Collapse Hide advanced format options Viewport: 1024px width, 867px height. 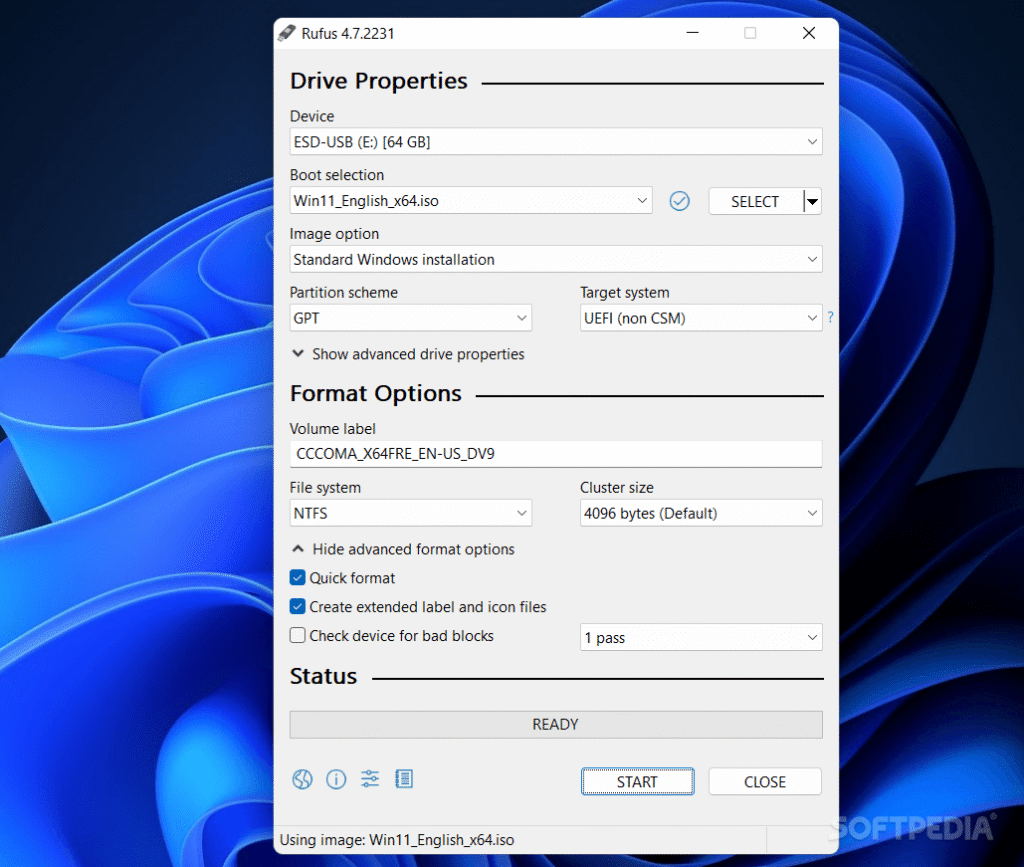[x=403, y=549]
